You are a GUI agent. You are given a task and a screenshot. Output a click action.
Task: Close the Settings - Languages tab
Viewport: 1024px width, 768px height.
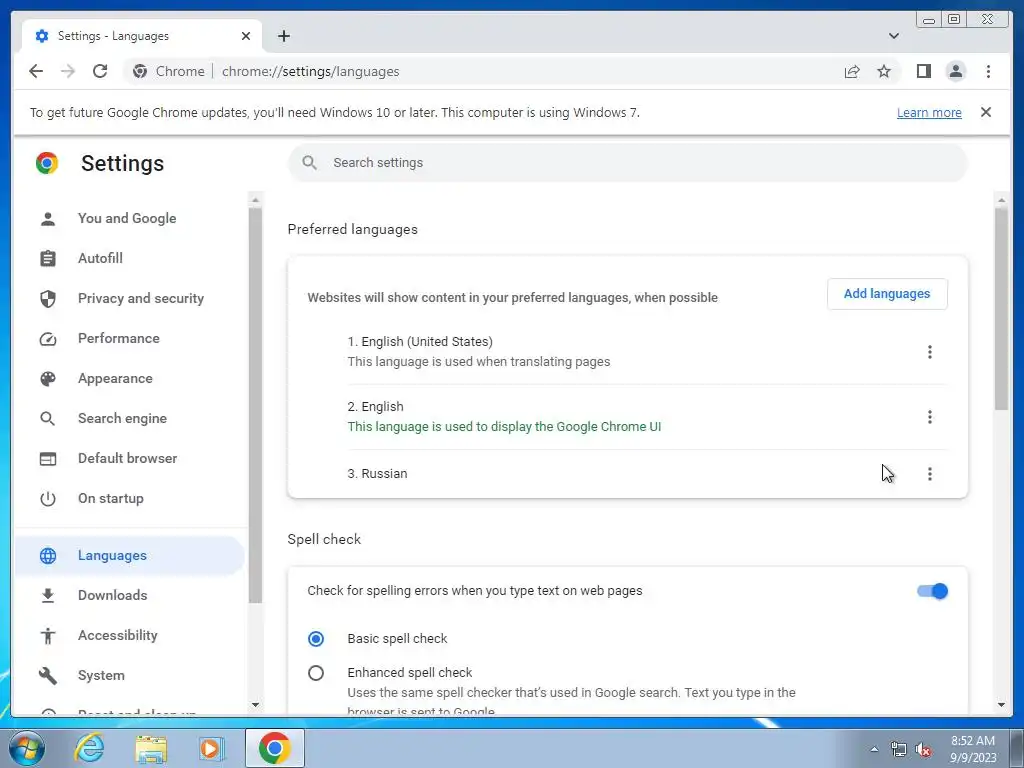[246, 36]
